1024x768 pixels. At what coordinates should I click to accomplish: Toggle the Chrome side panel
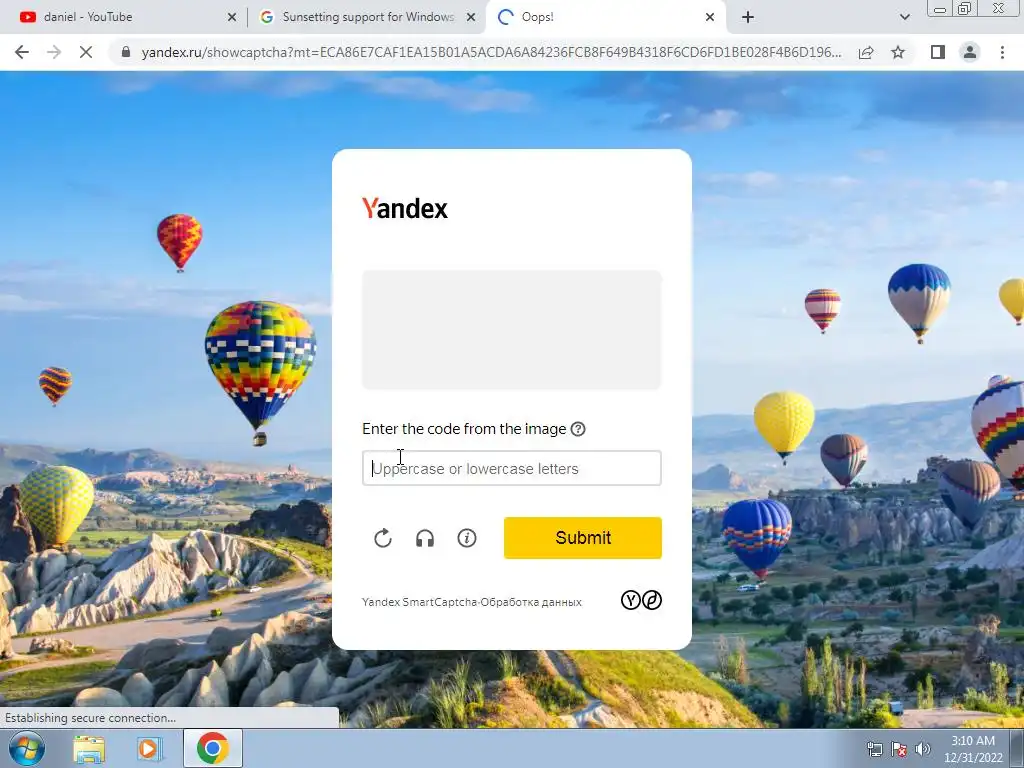pos(938,52)
